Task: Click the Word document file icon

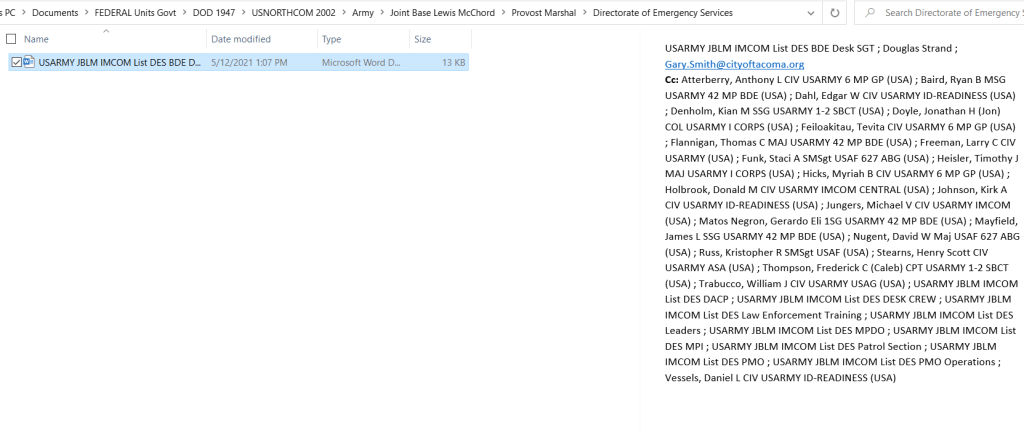Action: pyautogui.click(x=29, y=62)
